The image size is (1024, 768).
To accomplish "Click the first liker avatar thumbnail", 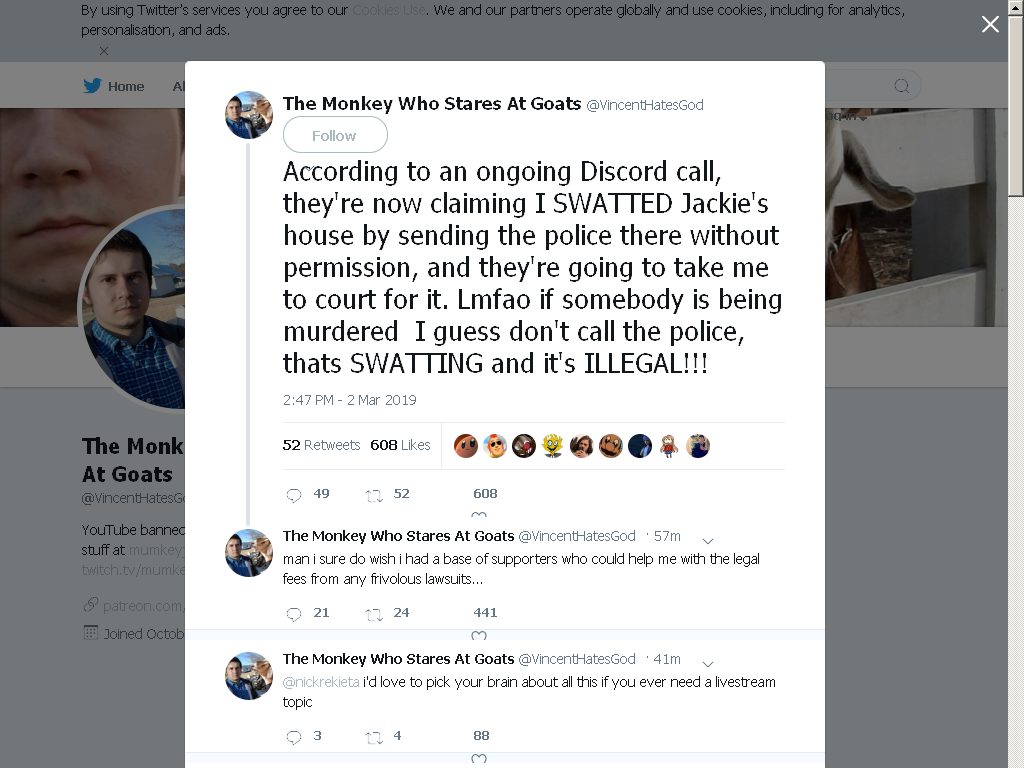I will coord(466,446).
